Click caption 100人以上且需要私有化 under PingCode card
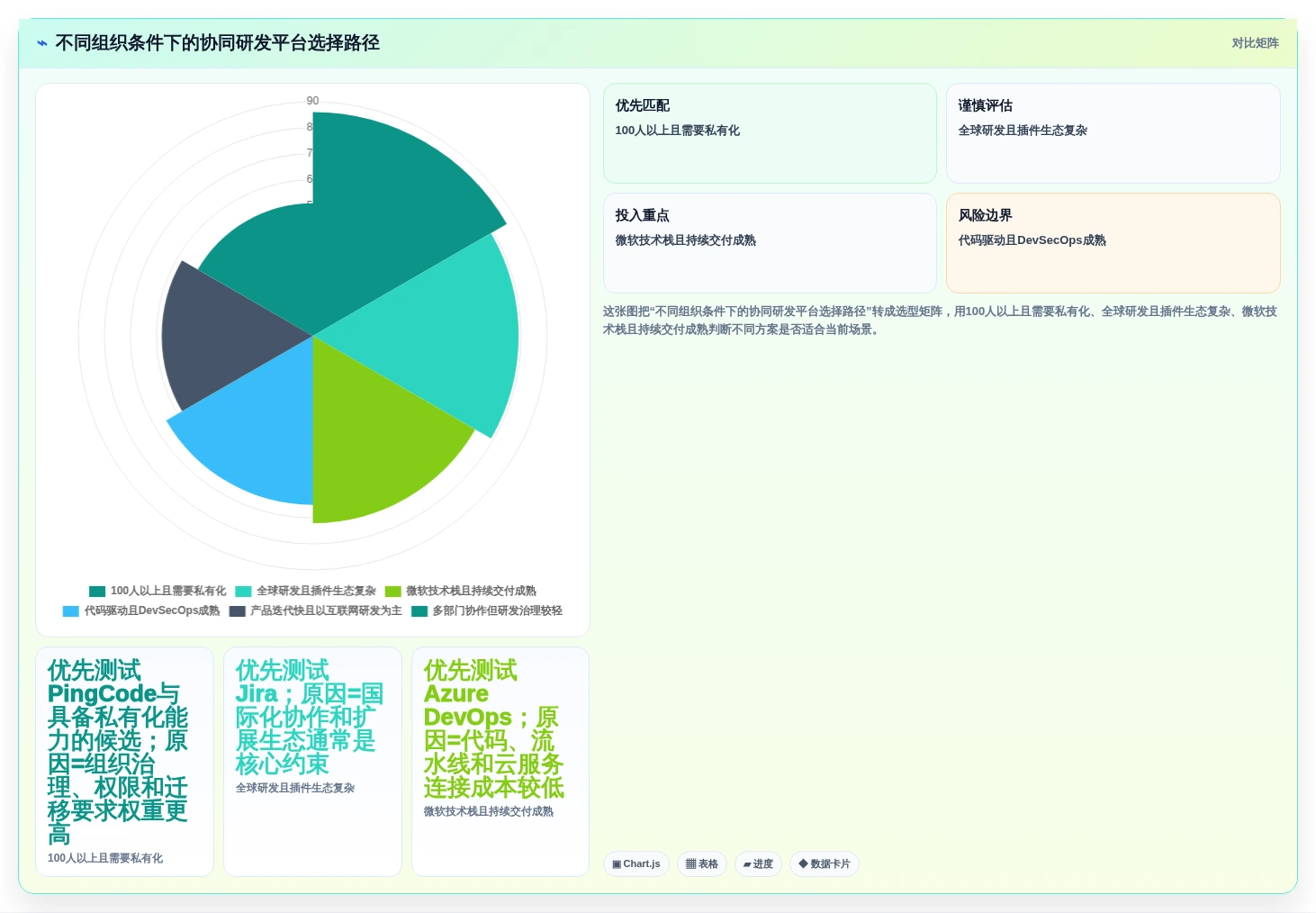Screen dimensions: 1316x913 (x=105, y=858)
